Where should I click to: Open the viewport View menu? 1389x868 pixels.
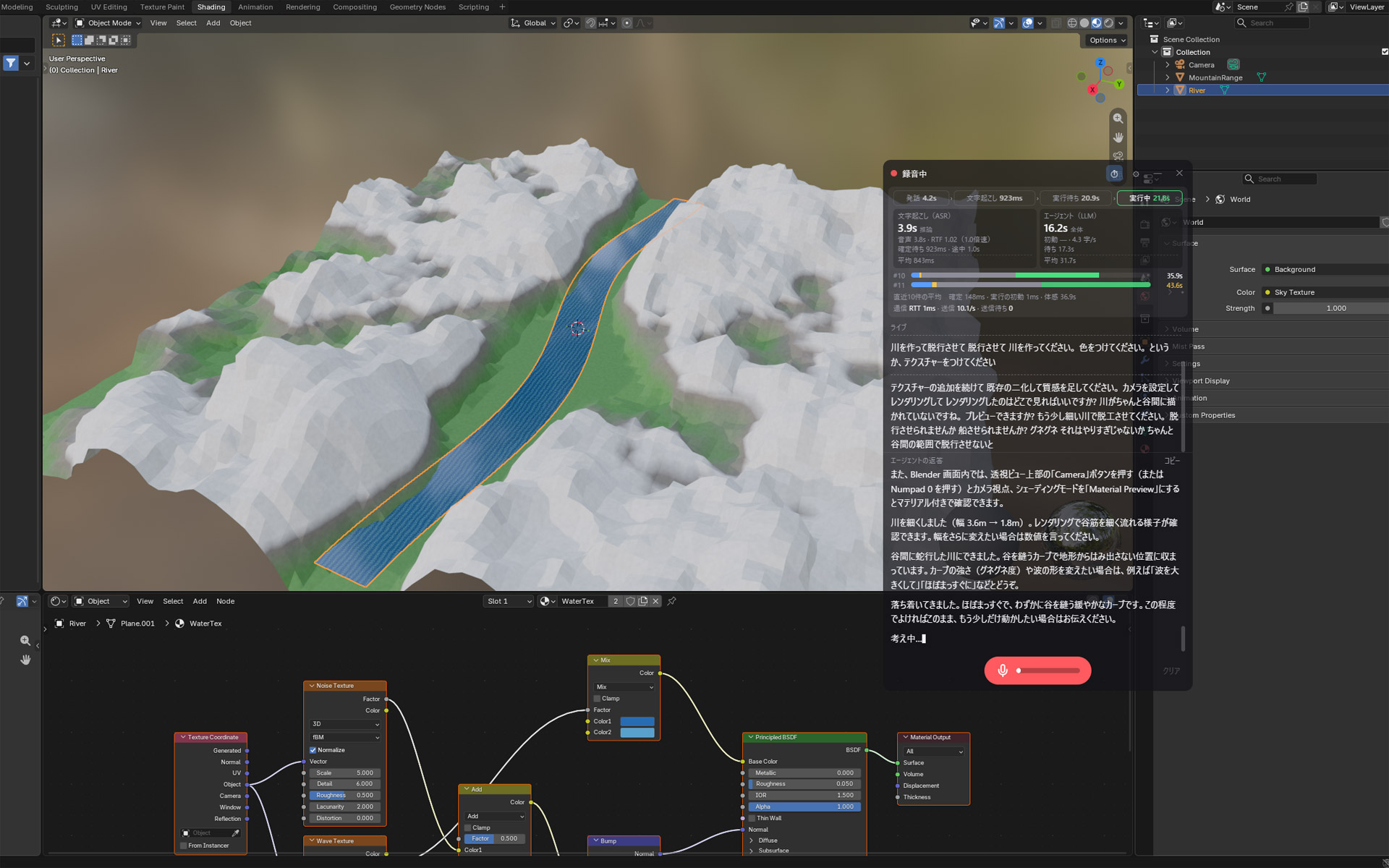tap(158, 23)
